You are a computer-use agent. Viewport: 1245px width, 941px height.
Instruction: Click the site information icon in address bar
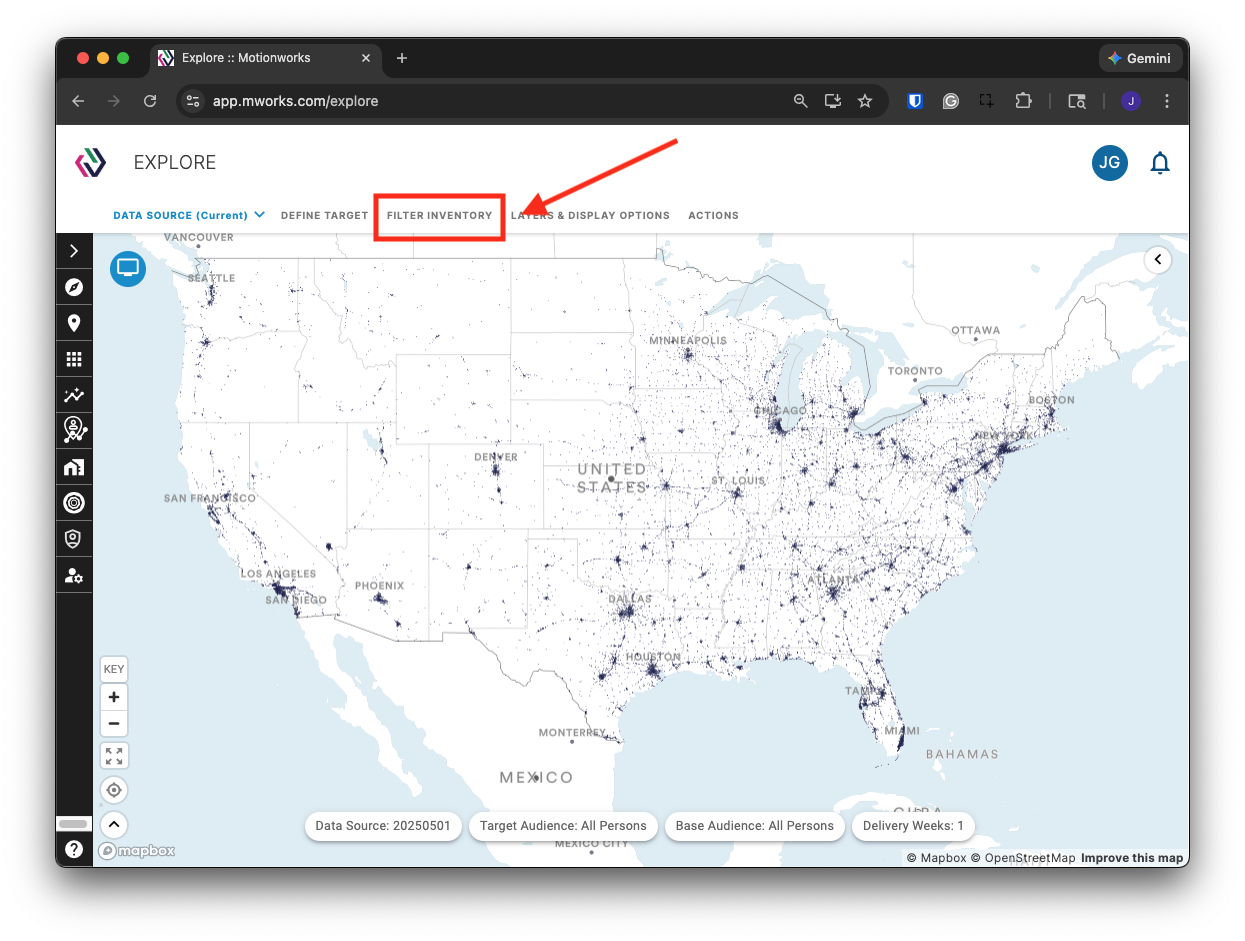coord(194,101)
